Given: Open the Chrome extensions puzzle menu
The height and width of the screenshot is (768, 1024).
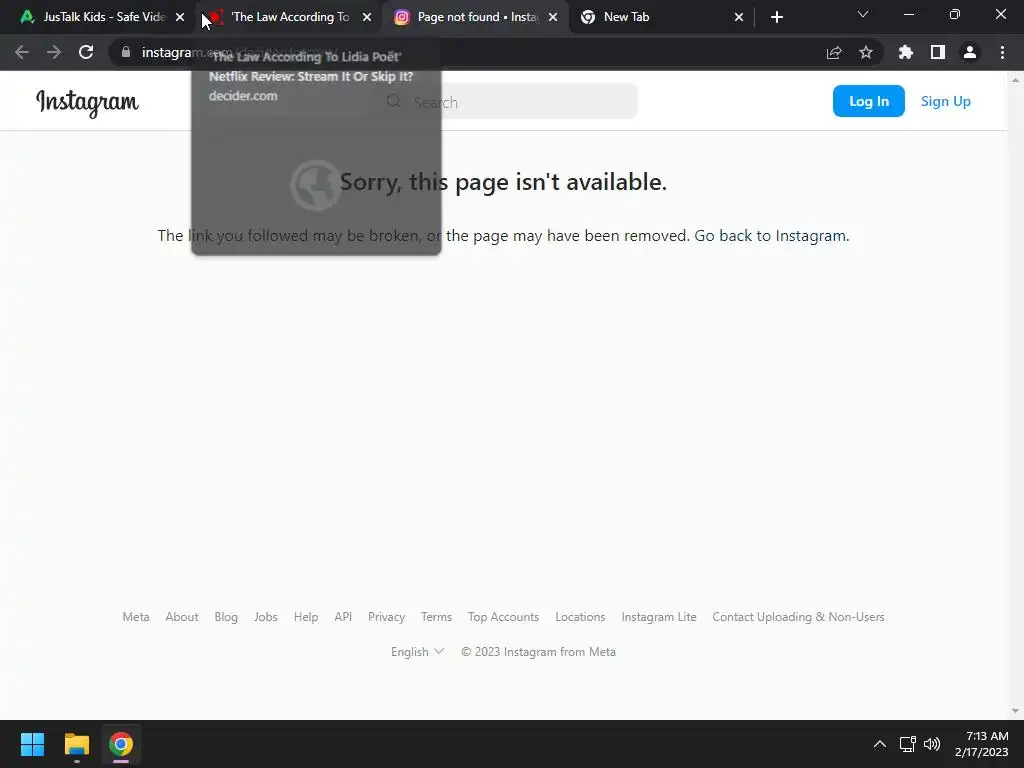Looking at the screenshot, I should click(x=906, y=52).
